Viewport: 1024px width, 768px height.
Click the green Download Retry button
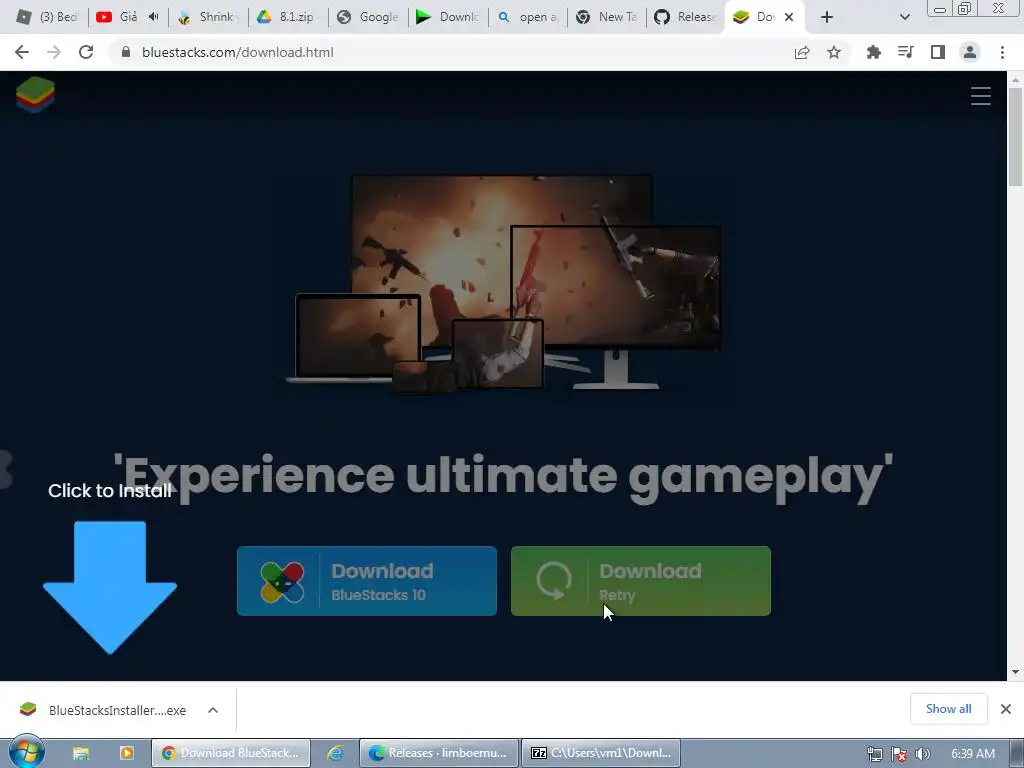point(641,581)
